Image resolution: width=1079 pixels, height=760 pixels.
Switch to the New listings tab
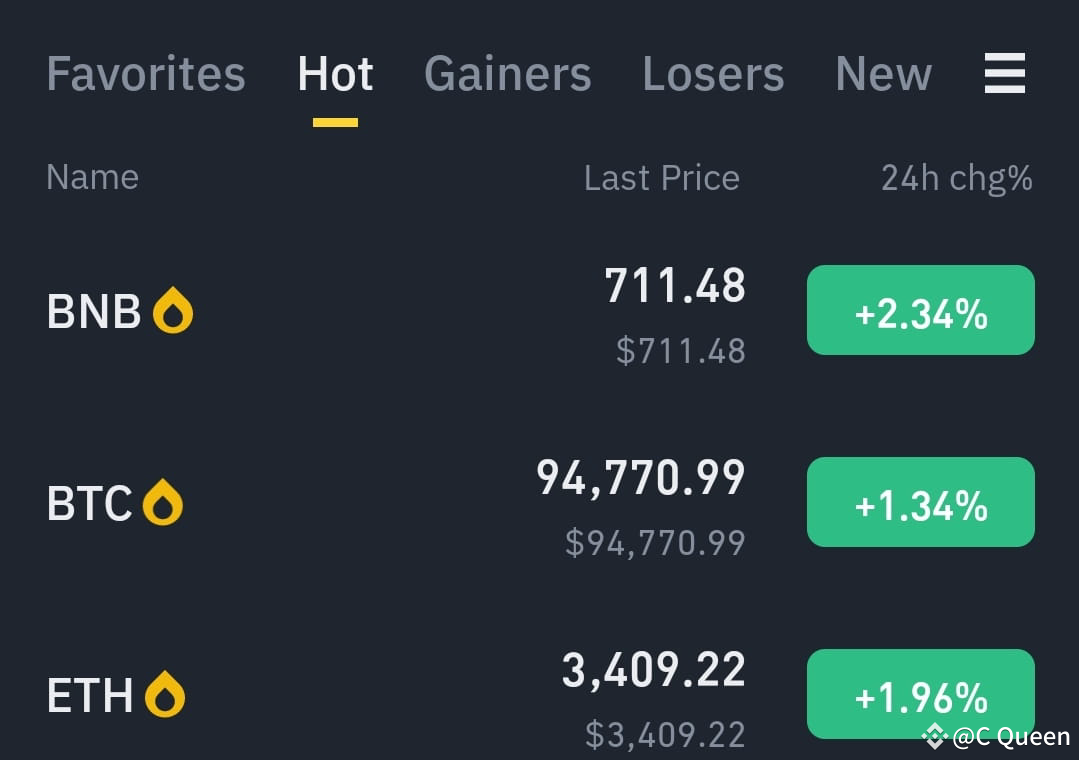pyautogui.click(x=883, y=74)
